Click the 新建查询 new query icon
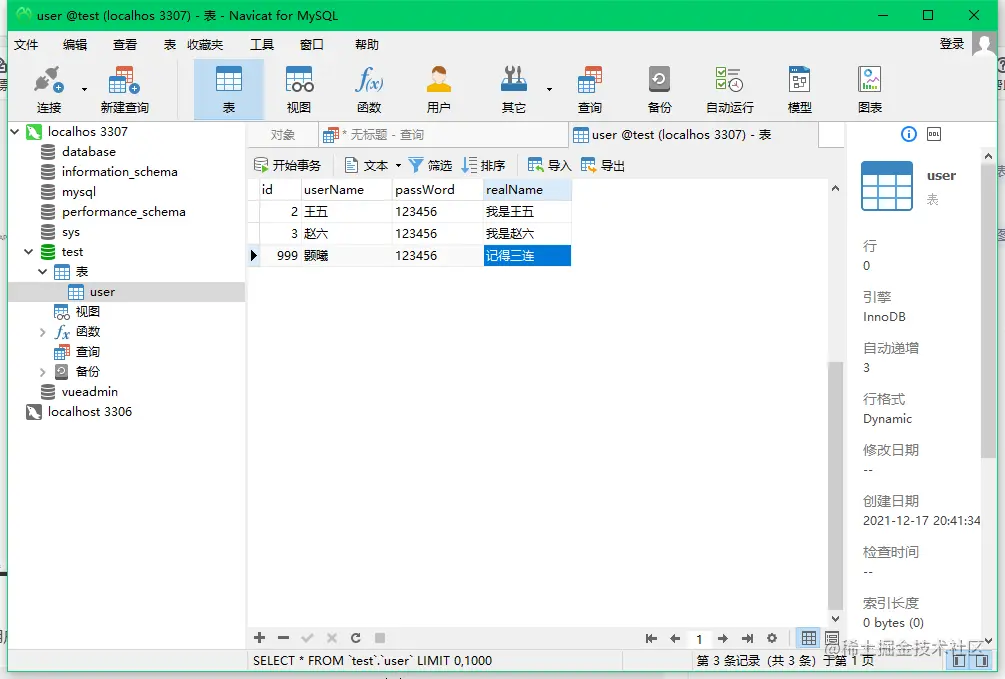 pos(124,89)
